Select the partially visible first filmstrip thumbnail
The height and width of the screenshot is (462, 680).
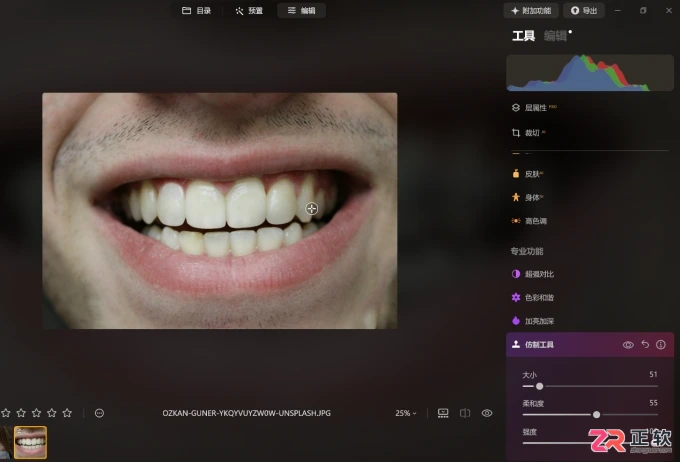6,442
